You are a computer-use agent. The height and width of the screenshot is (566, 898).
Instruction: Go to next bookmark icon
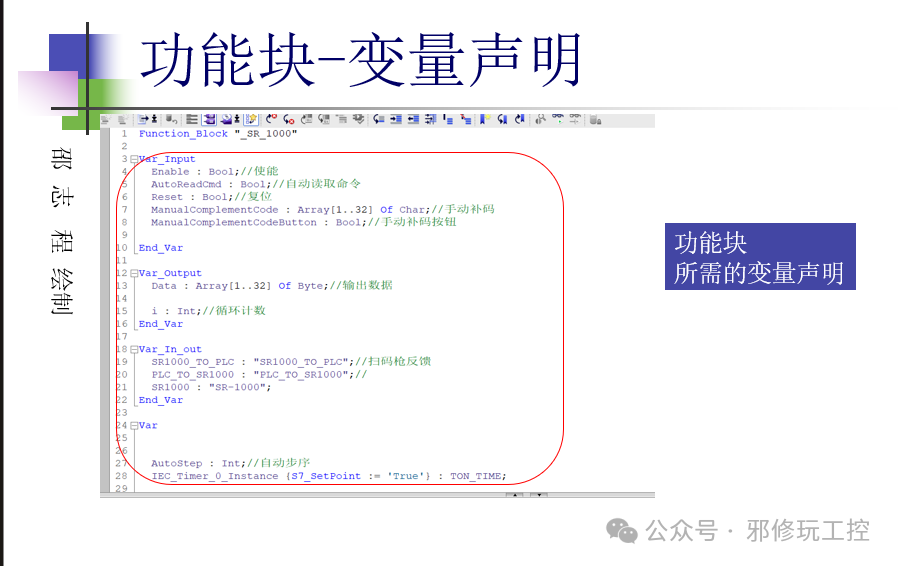pyautogui.click(x=519, y=119)
